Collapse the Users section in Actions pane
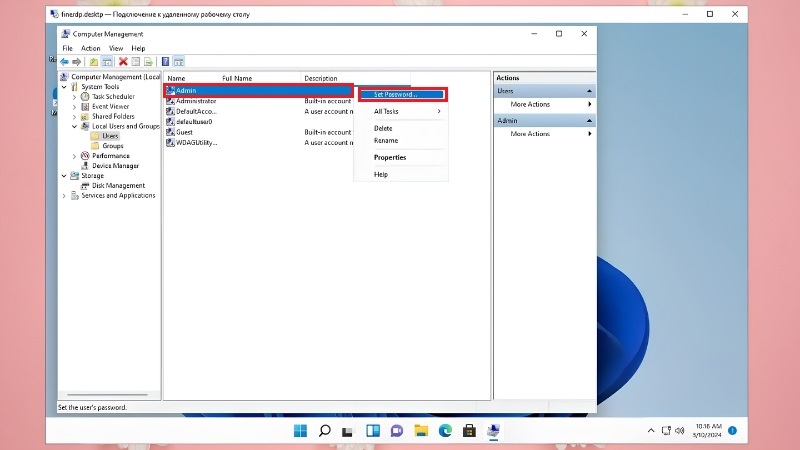This screenshot has height=450, width=800. coord(589,91)
